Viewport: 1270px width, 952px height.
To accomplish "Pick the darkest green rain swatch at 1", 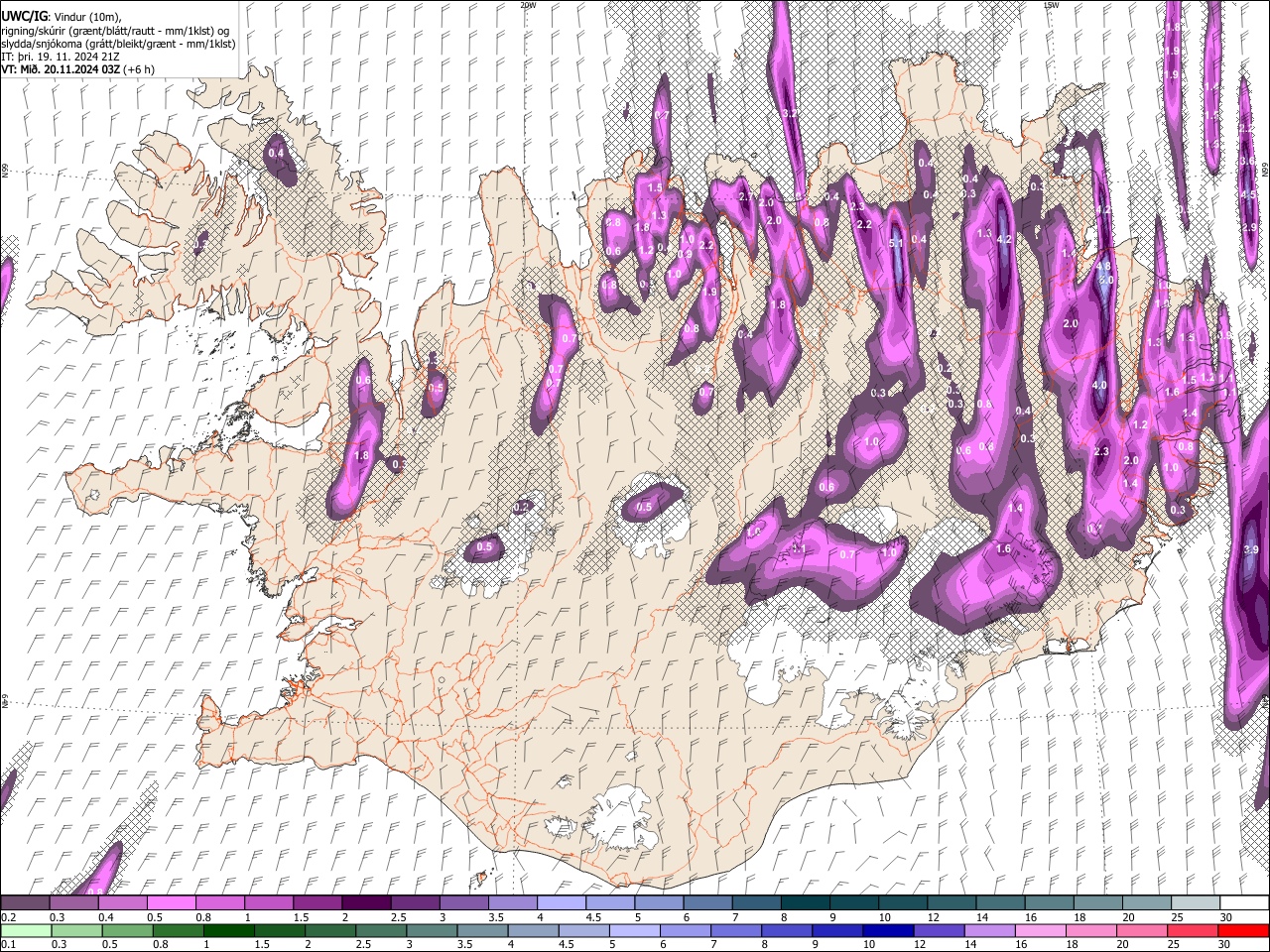I will pyautogui.click(x=228, y=930).
